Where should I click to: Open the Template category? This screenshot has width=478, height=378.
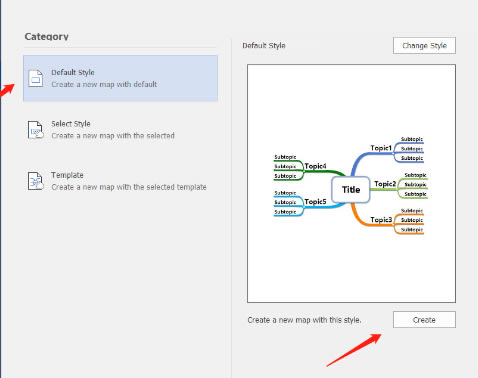120,181
